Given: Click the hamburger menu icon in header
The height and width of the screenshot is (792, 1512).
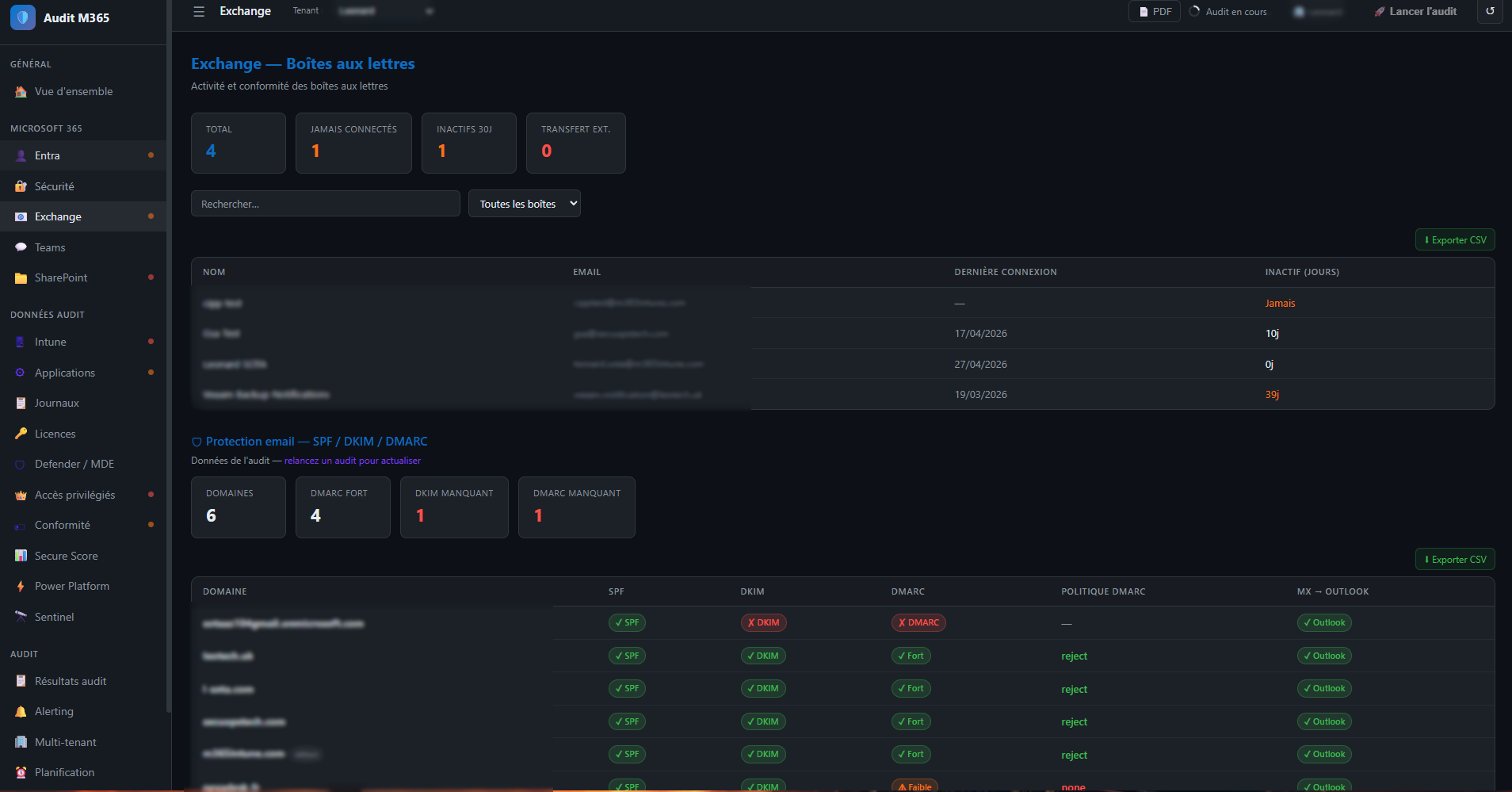Looking at the screenshot, I should pos(199,12).
